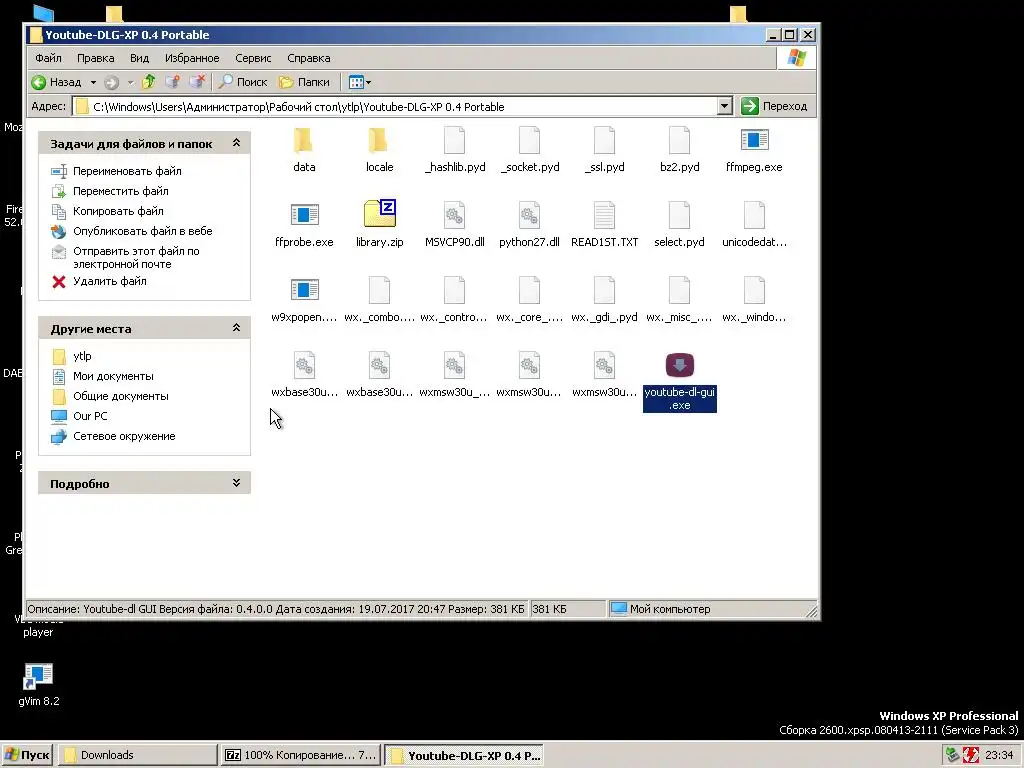Open Сетевое окружение link
1024x768 pixels.
[x=124, y=436]
